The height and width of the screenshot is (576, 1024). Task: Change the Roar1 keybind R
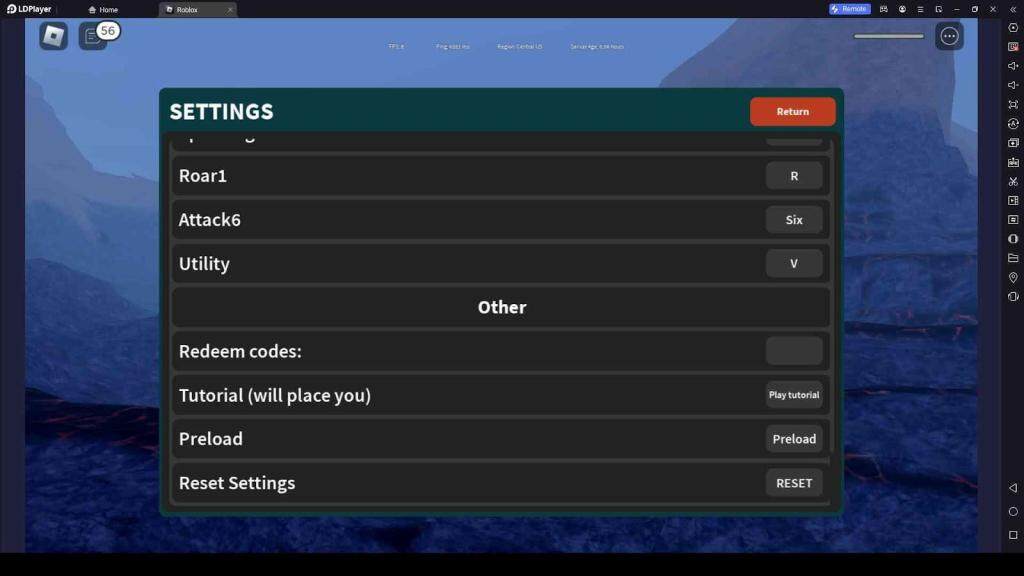793,176
